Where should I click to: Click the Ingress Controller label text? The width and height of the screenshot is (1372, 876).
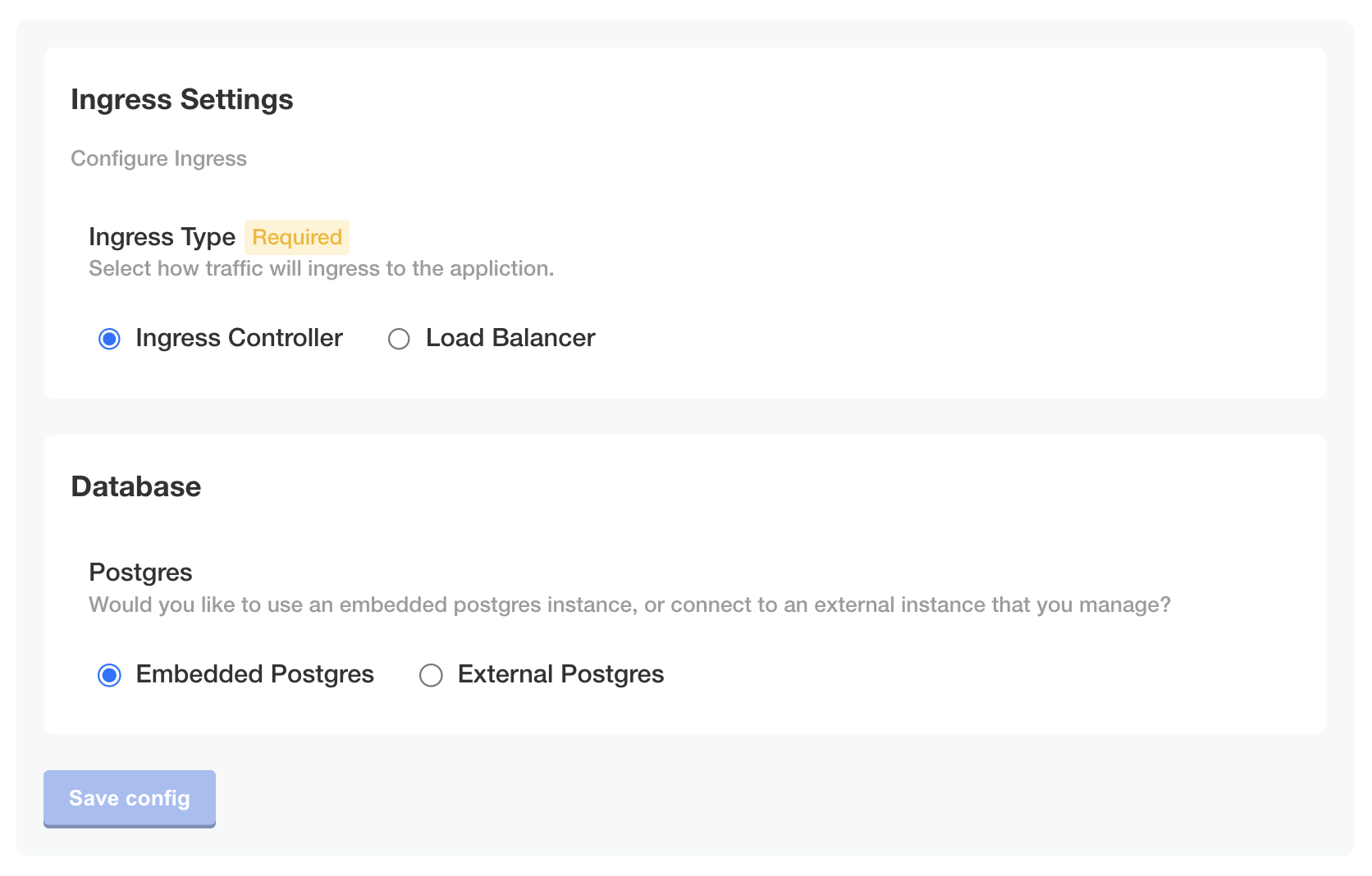tap(239, 338)
